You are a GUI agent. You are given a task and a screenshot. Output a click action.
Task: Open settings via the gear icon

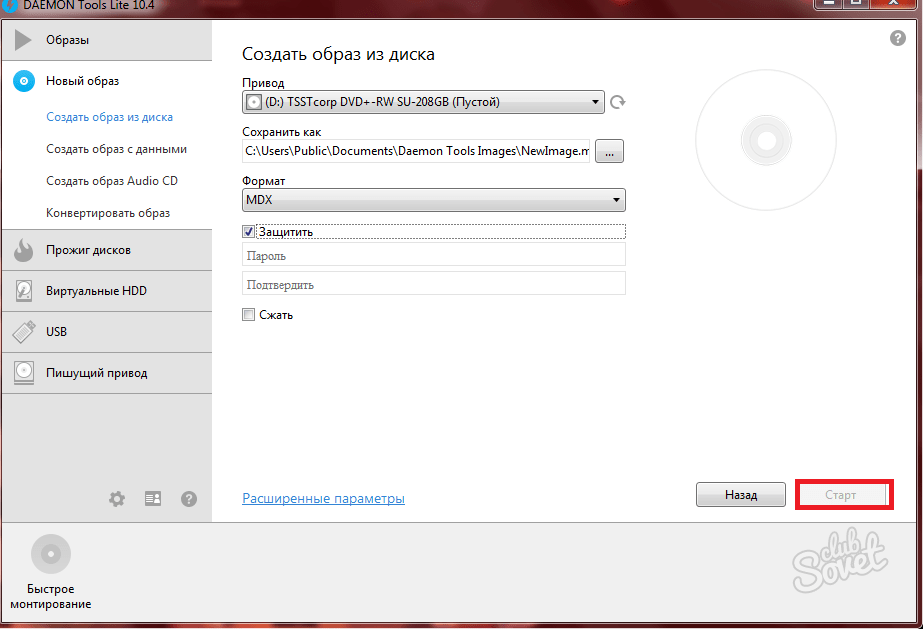click(117, 498)
